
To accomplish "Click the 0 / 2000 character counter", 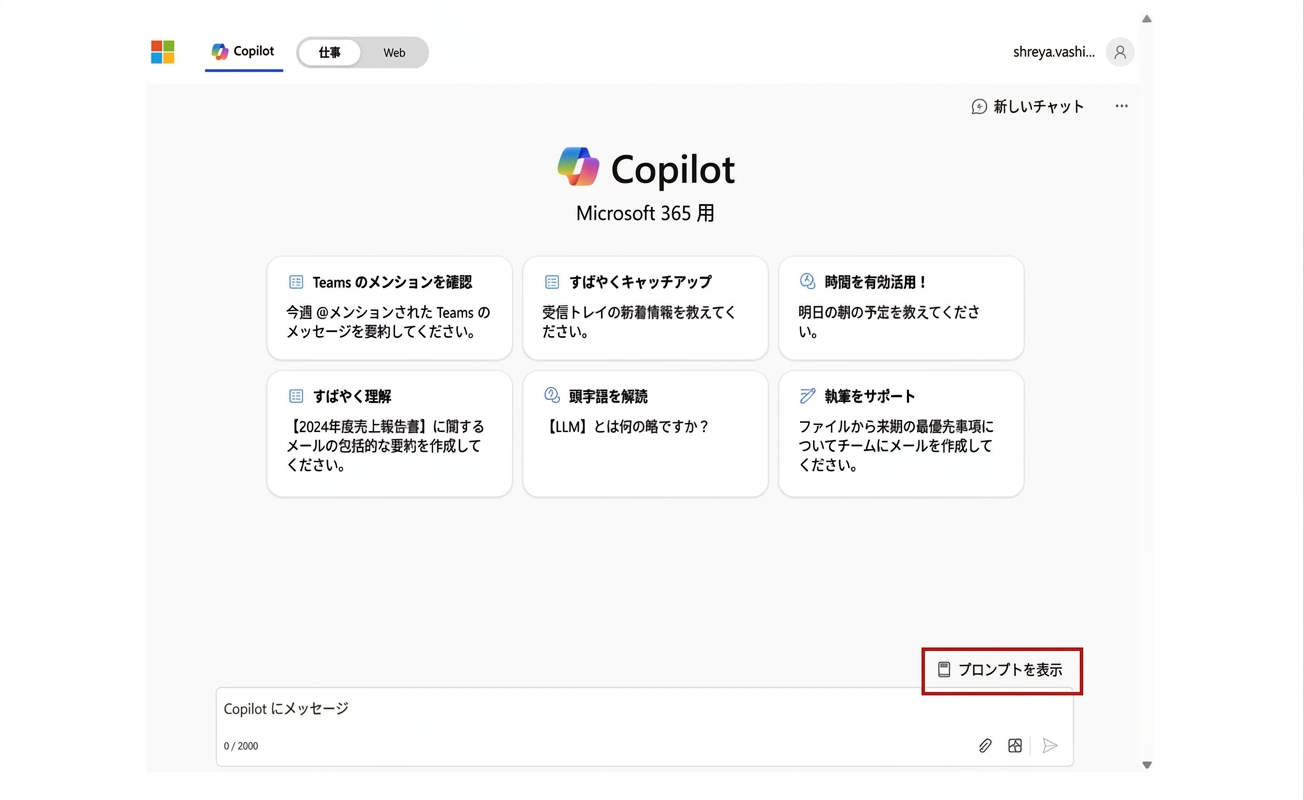I will (x=241, y=746).
